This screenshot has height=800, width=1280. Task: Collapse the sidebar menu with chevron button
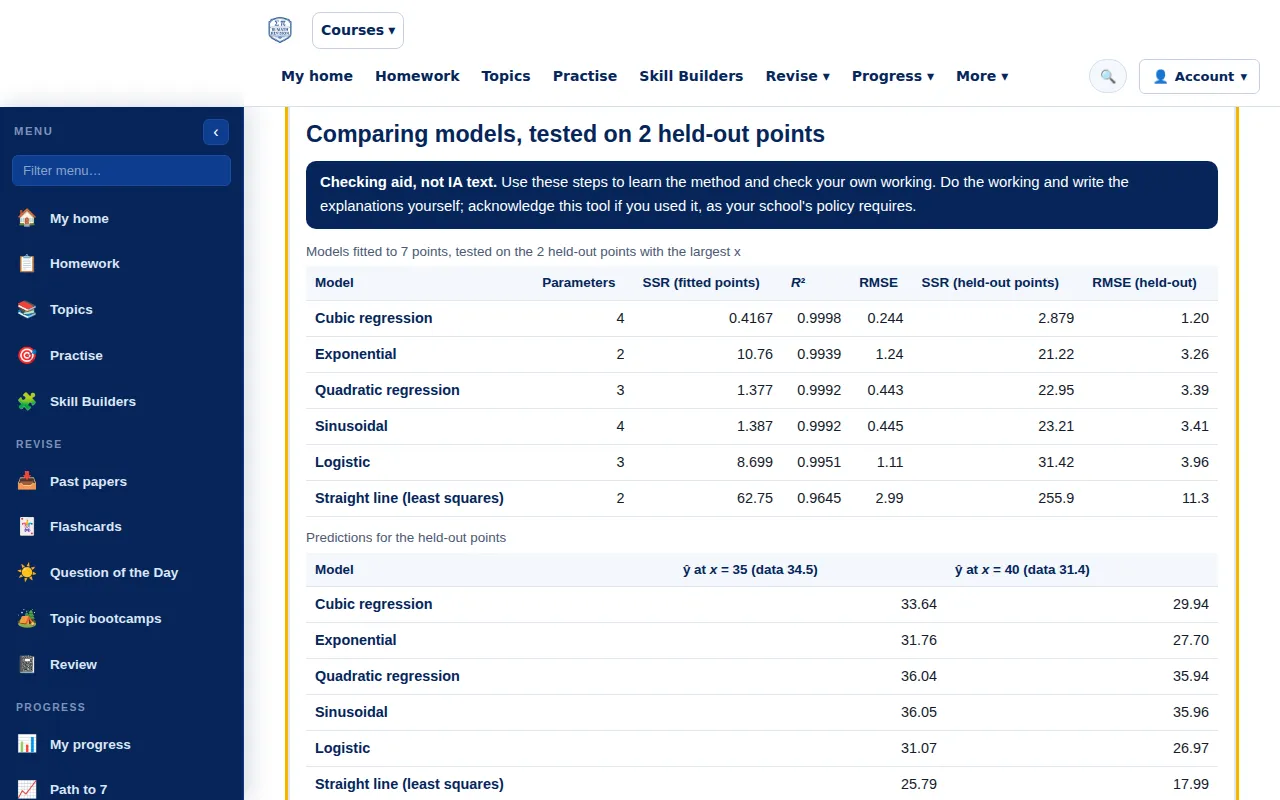216,132
